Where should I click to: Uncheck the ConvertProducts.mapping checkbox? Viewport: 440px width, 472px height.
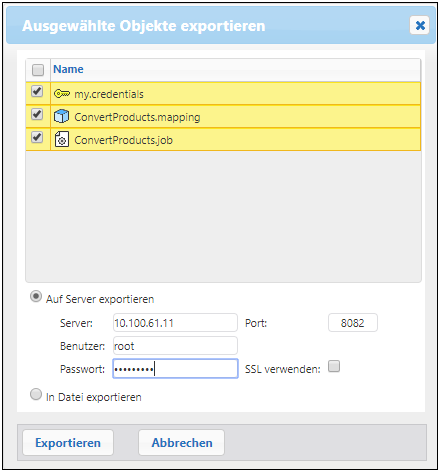point(37,114)
